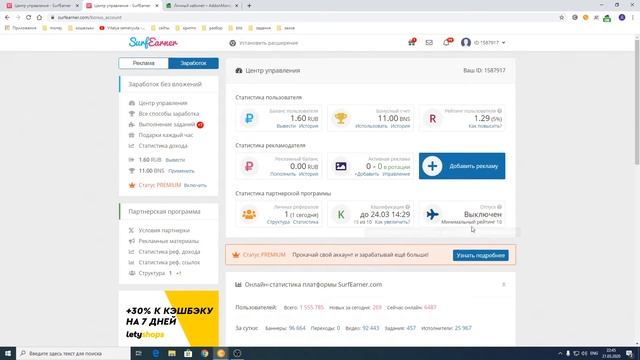The height and width of the screenshot is (360, 640).
Task: Click 'Применить' link next to 11.00 BNS
Action: click(181, 171)
